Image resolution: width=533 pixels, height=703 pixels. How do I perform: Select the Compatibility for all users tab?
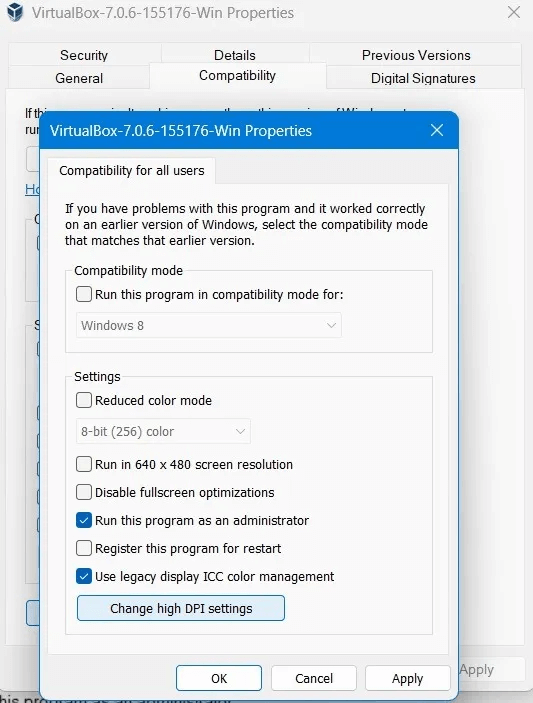(x=132, y=171)
